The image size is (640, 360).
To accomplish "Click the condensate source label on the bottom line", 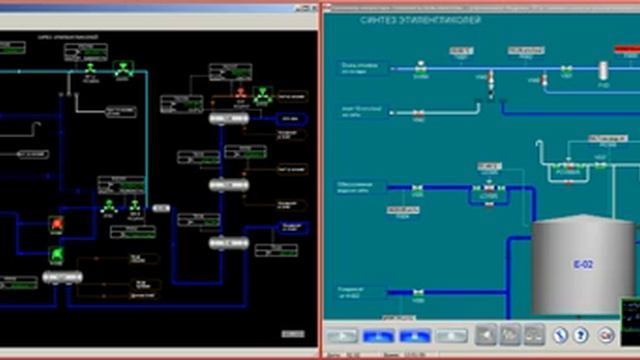I will click(x=361, y=292).
